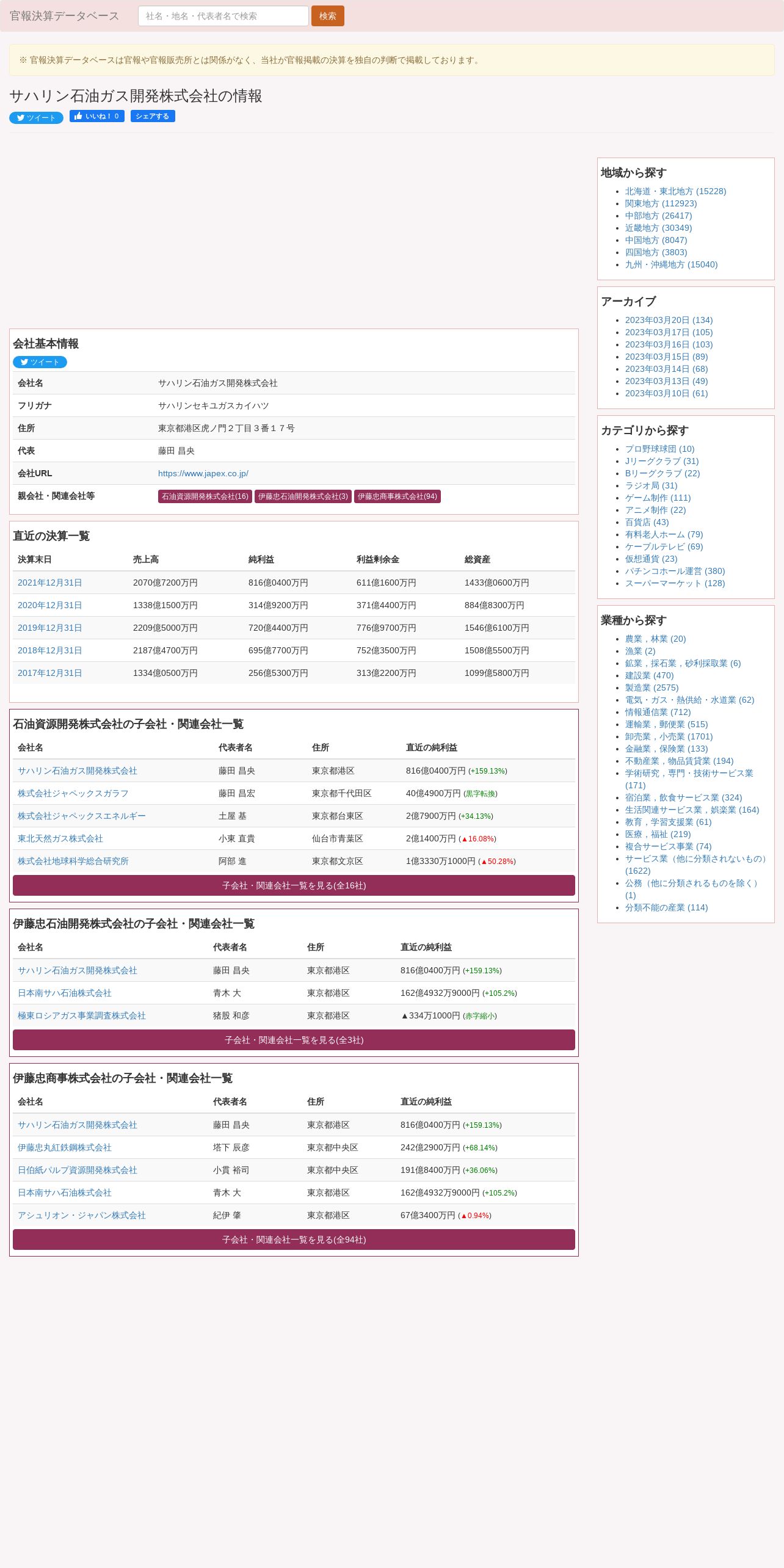Open 2018年12月31日 settlement record

point(50,650)
